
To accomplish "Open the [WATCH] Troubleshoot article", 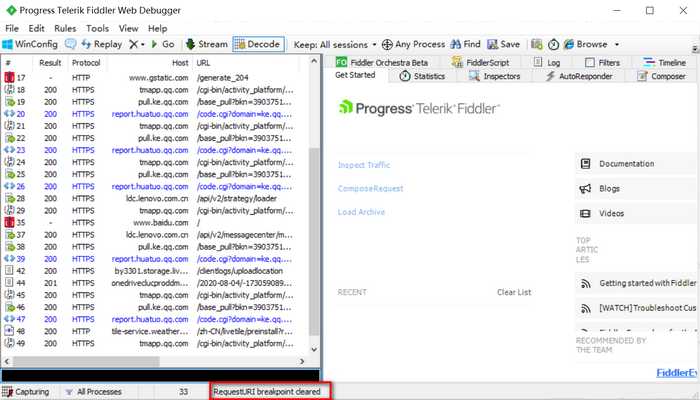I will pyautogui.click(x=638, y=308).
